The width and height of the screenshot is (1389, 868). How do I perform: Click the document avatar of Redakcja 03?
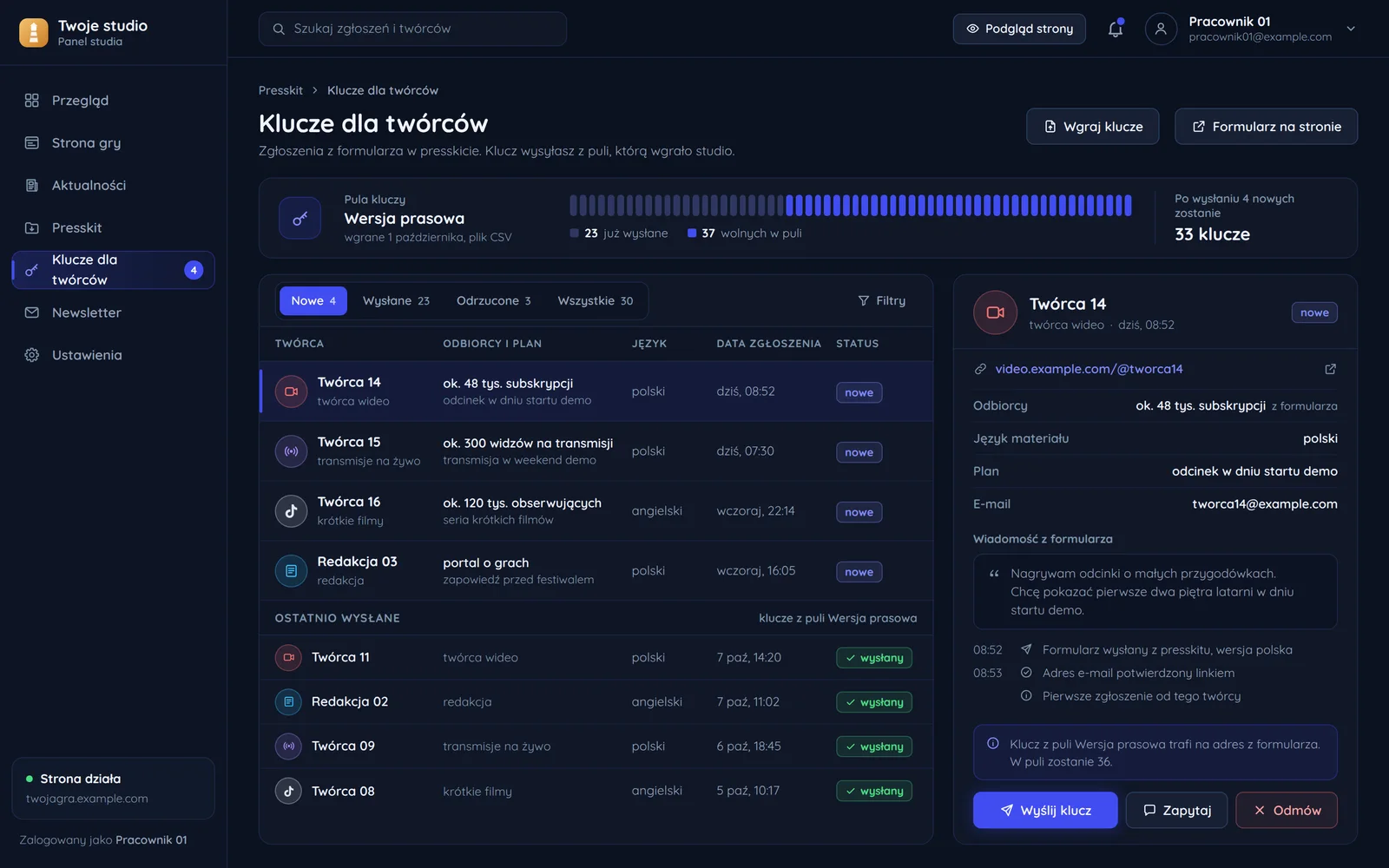coord(291,571)
